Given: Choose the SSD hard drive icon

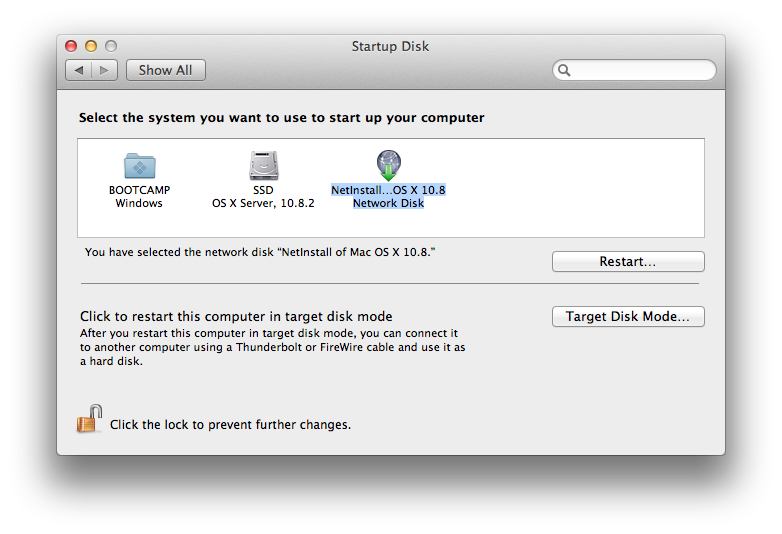Looking at the screenshot, I should [x=263, y=165].
